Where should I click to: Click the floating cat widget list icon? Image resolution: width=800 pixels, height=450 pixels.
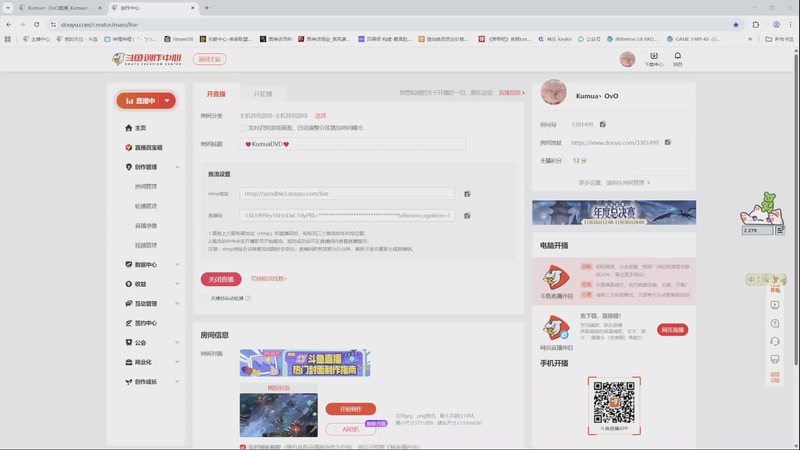point(780,231)
